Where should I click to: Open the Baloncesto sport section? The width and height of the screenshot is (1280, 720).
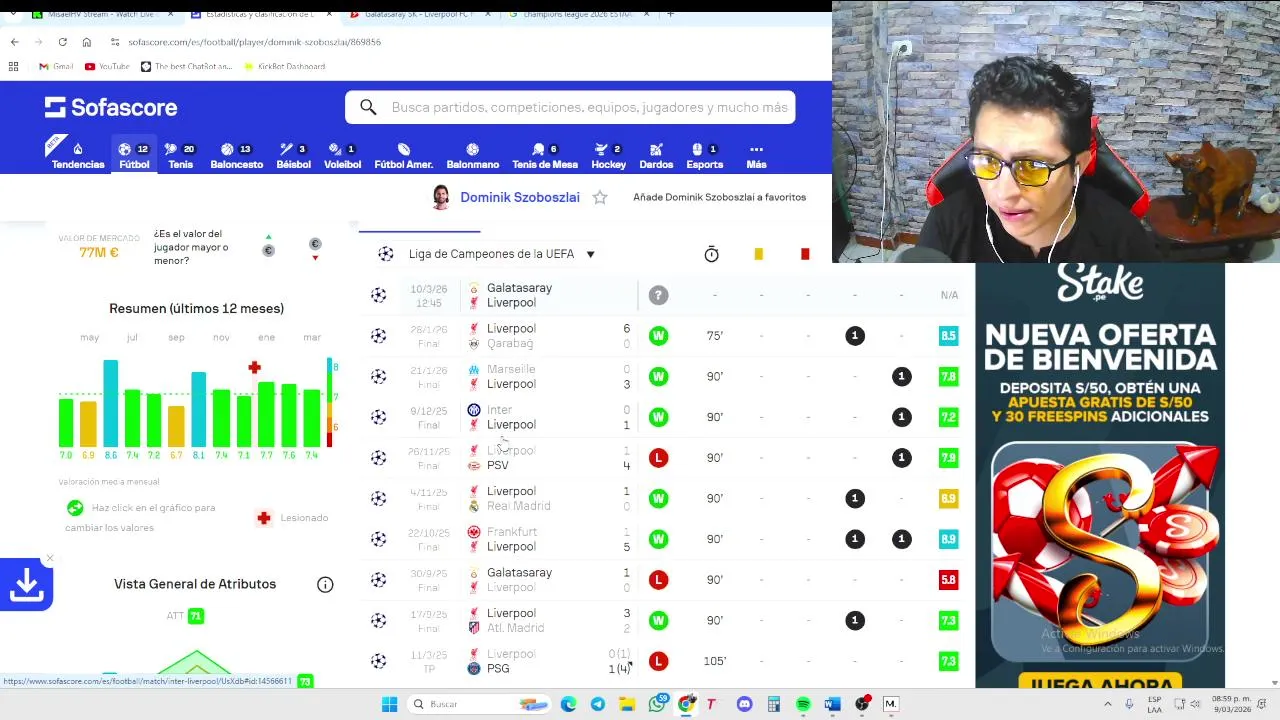(x=236, y=156)
